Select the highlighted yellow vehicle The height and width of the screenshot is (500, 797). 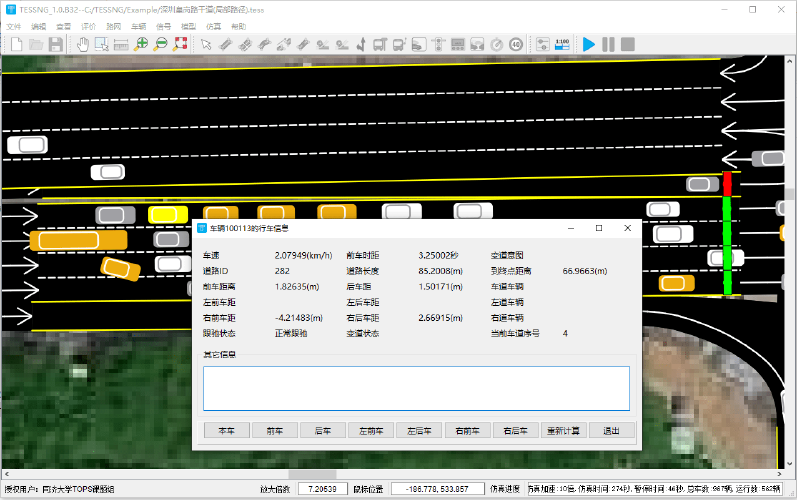pos(168,214)
